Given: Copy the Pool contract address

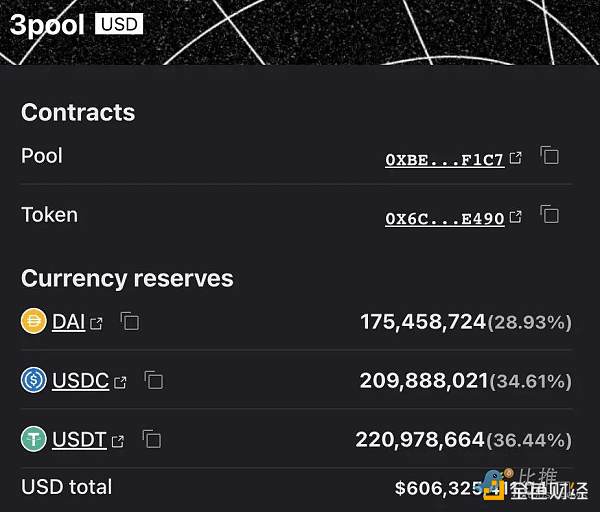Looking at the screenshot, I should pyautogui.click(x=549, y=156).
